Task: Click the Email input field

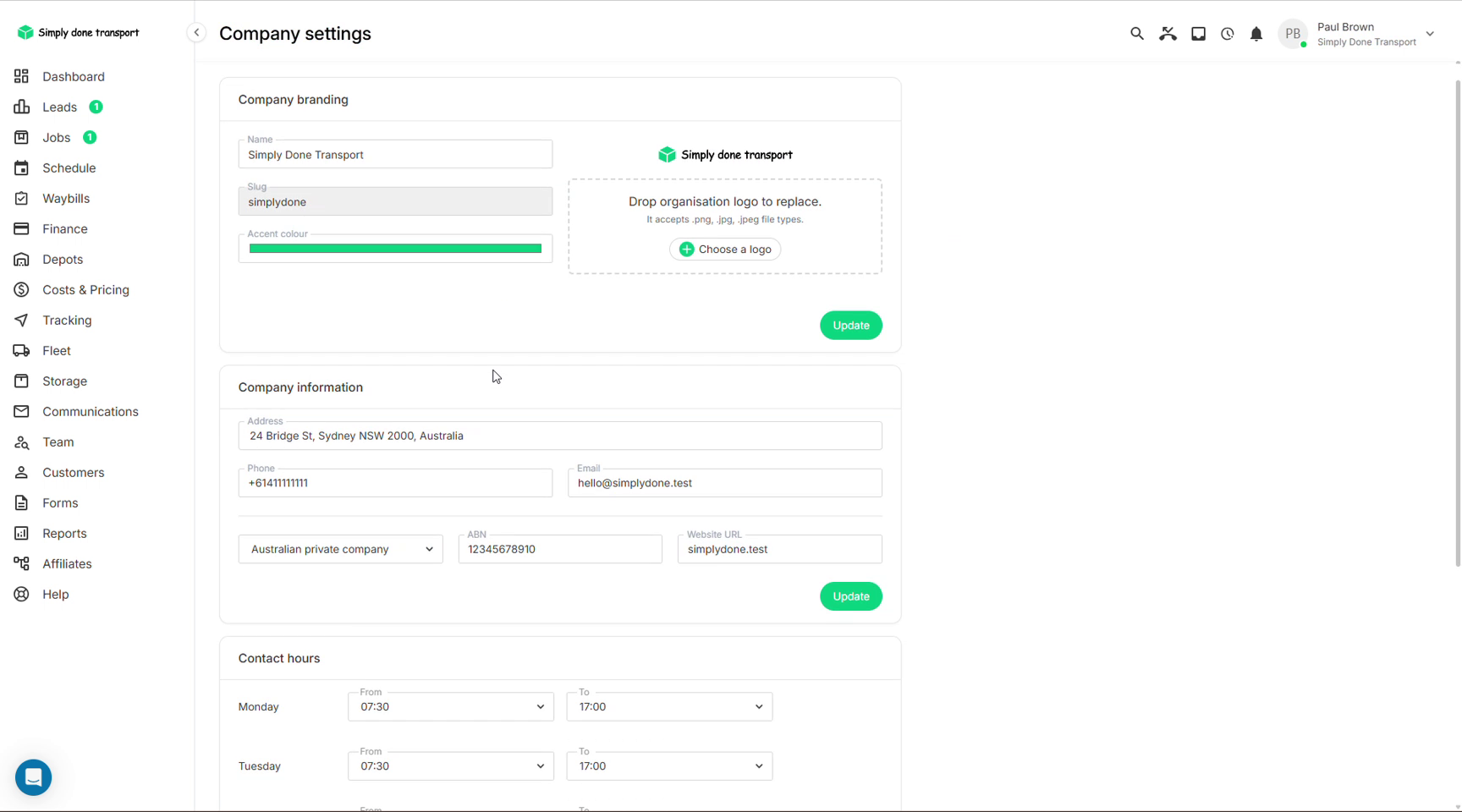Action: pos(725,483)
